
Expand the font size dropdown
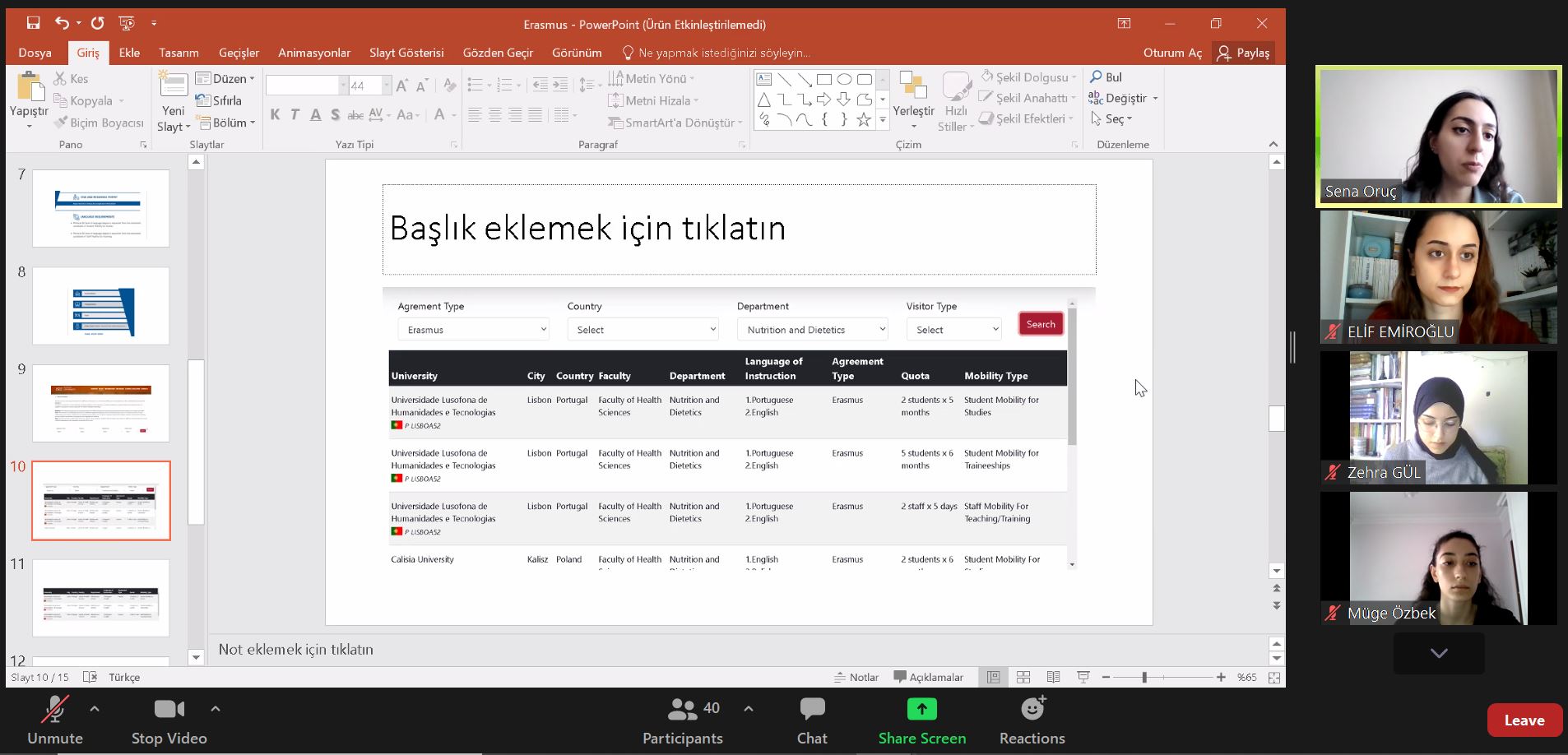pos(386,86)
